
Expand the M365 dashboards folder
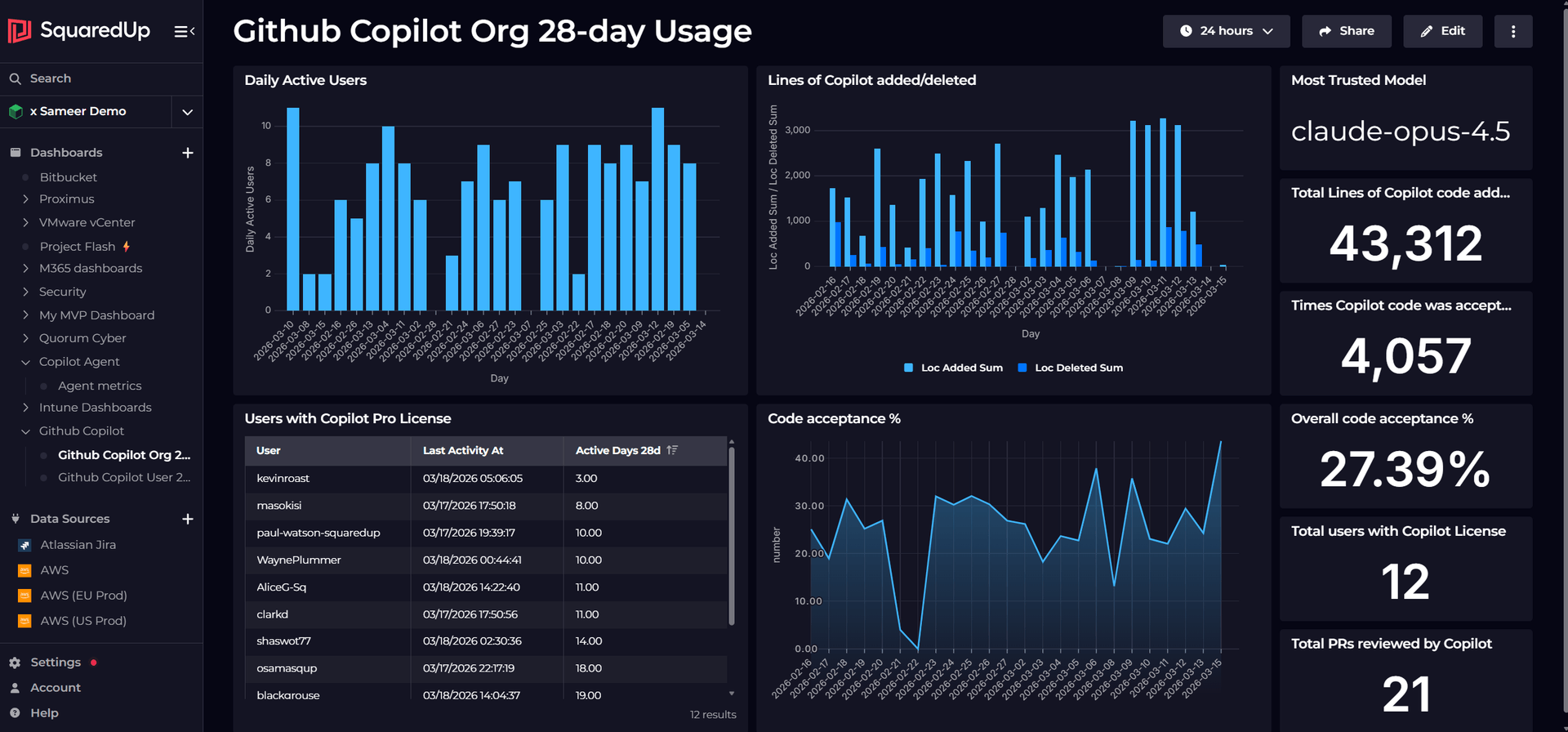click(25, 268)
